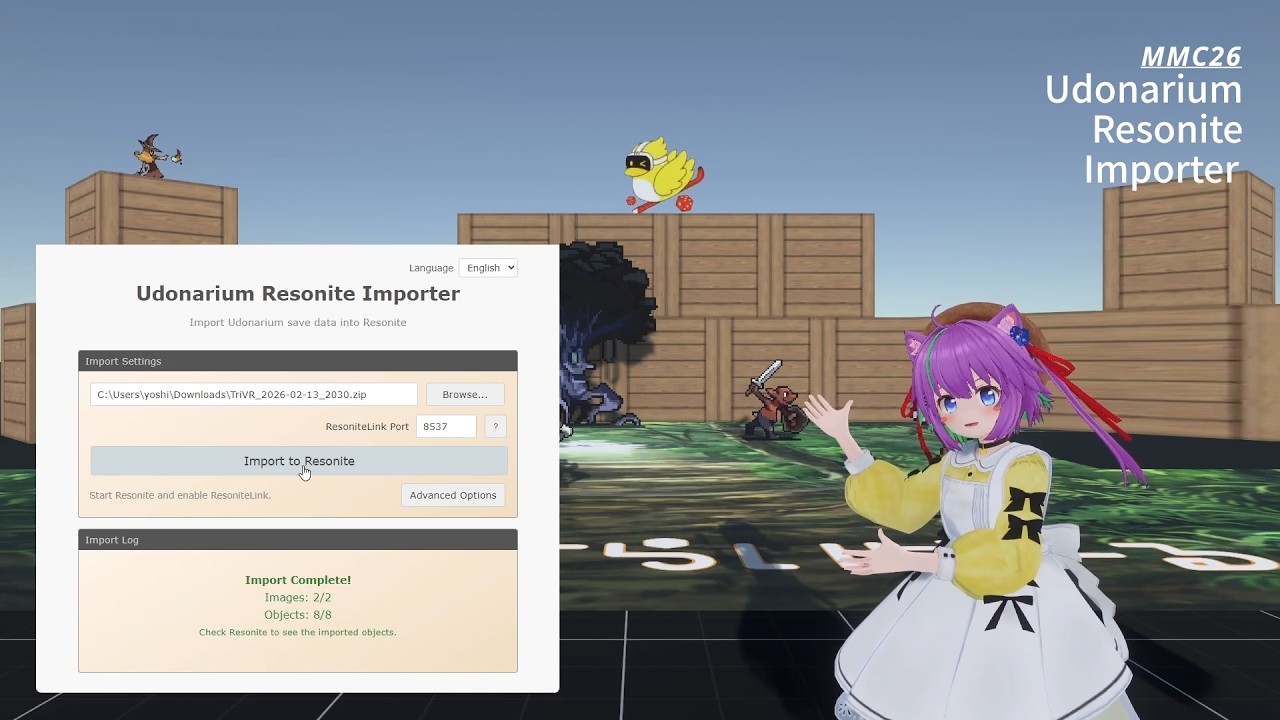This screenshot has height=720, width=1280.
Task: Click "Start Resonite and enable ResoniteLink." hint
Action: click(x=180, y=495)
